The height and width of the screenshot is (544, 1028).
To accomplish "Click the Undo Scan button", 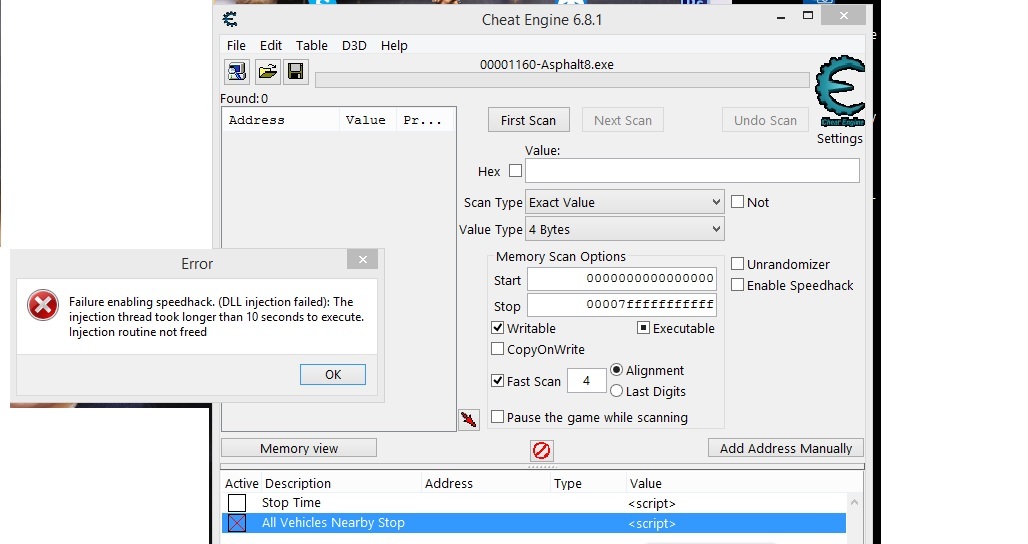I will pyautogui.click(x=765, y=120).
